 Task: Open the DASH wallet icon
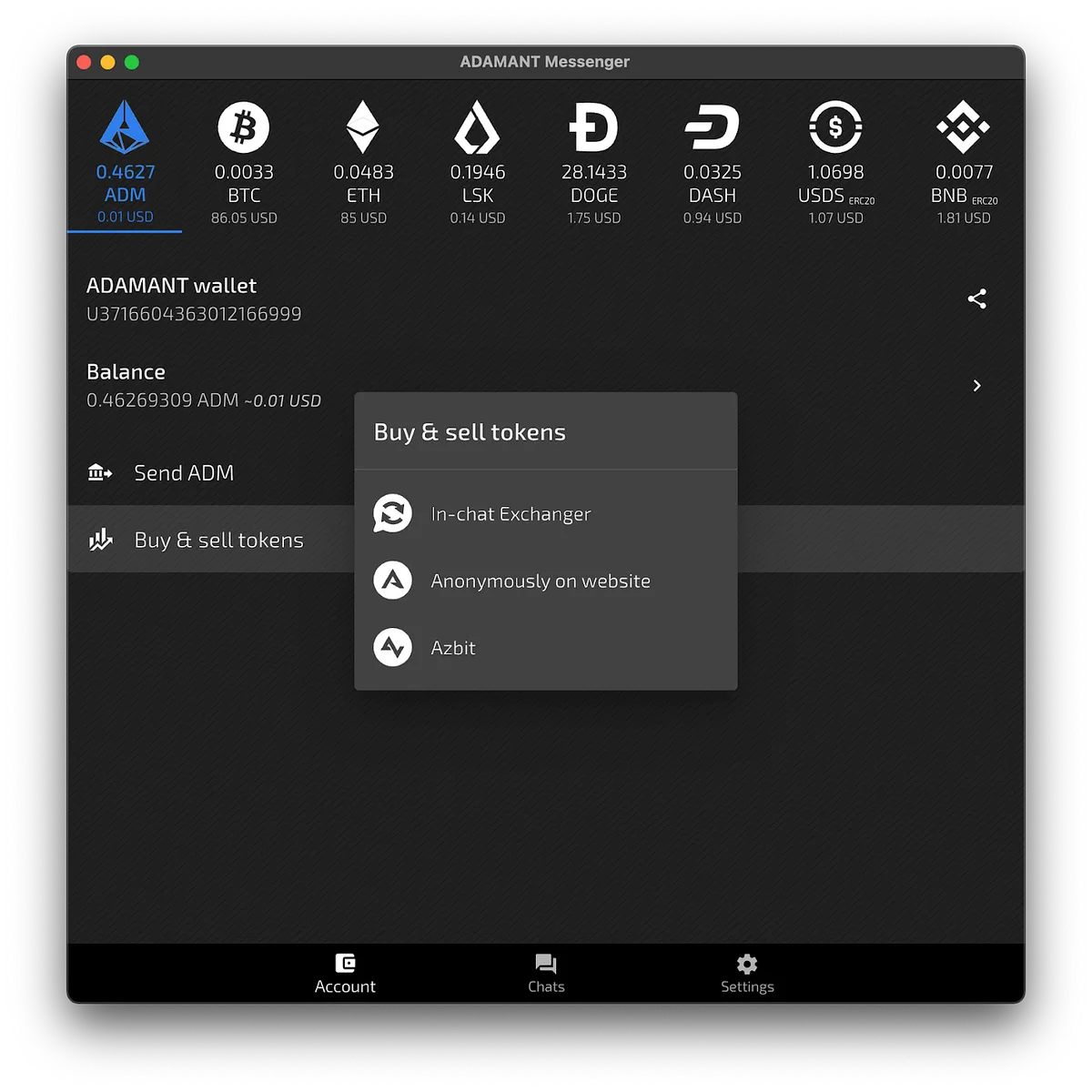click(712, 127)
